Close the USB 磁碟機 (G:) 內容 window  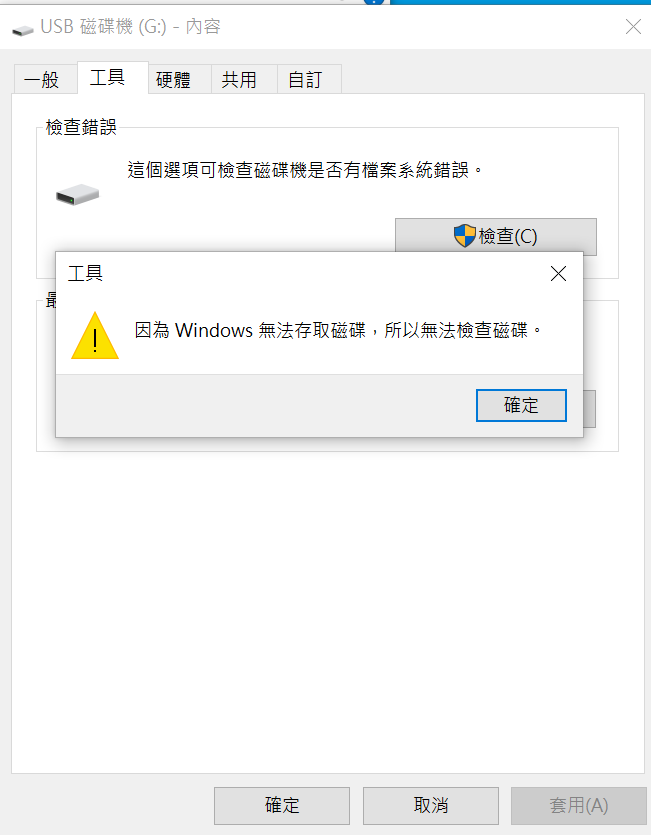633,27
